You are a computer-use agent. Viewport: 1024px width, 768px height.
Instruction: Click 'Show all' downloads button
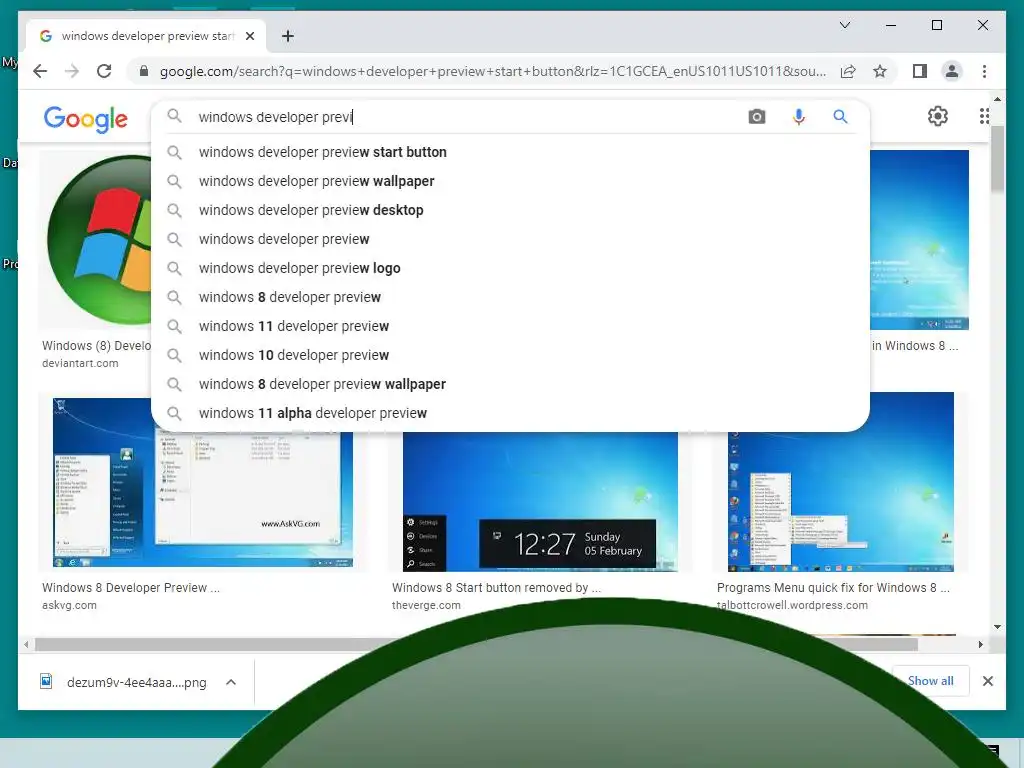931,681
